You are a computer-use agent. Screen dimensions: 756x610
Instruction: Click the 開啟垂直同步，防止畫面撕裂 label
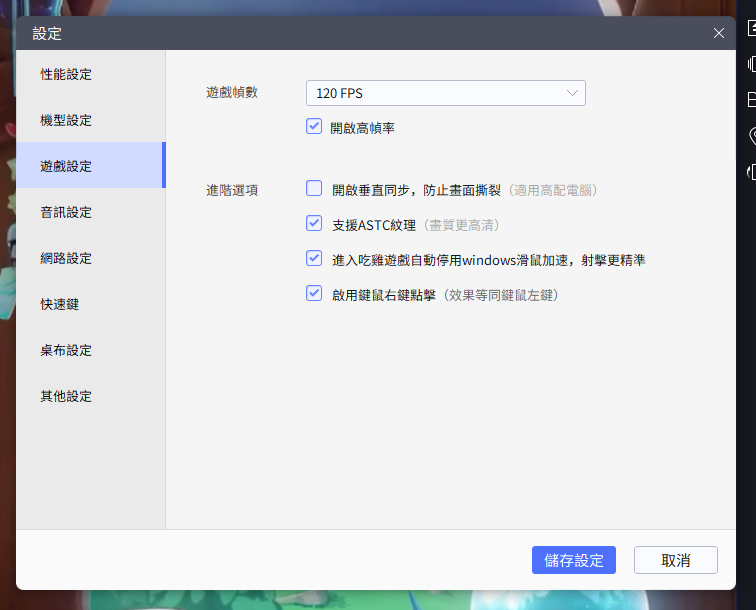pyautogui.click(x=416, y=190)
